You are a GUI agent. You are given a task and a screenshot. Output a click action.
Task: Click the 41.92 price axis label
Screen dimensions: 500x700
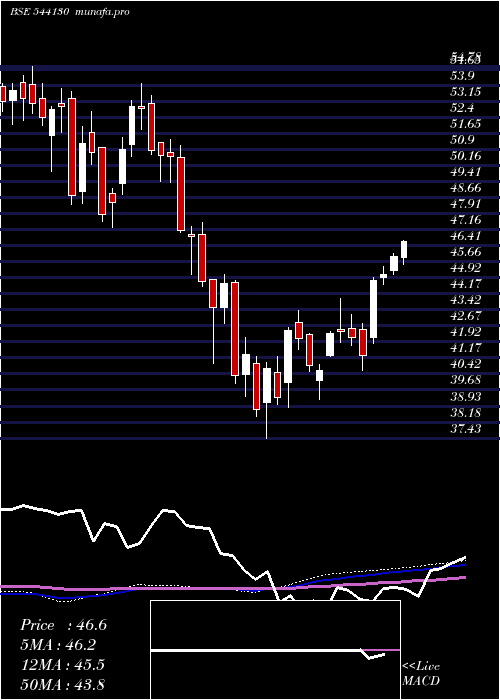[465, 332]
